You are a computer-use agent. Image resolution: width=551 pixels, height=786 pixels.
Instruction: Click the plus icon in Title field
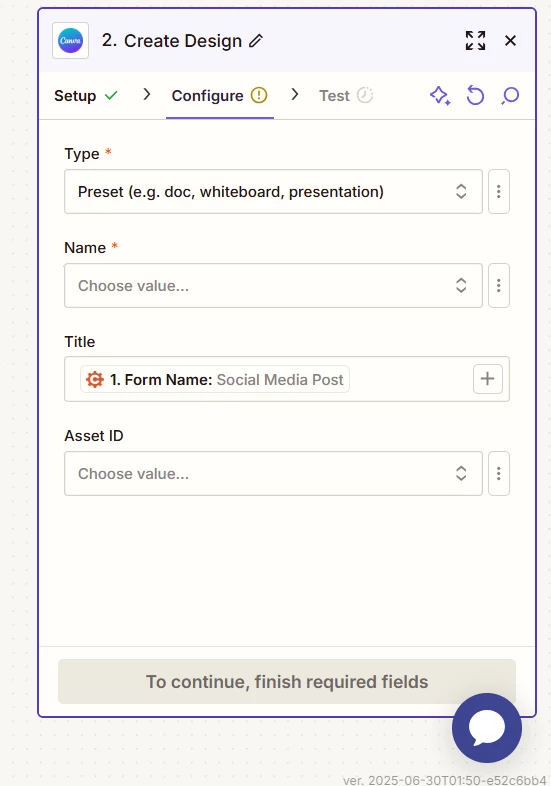pos(488,379)
